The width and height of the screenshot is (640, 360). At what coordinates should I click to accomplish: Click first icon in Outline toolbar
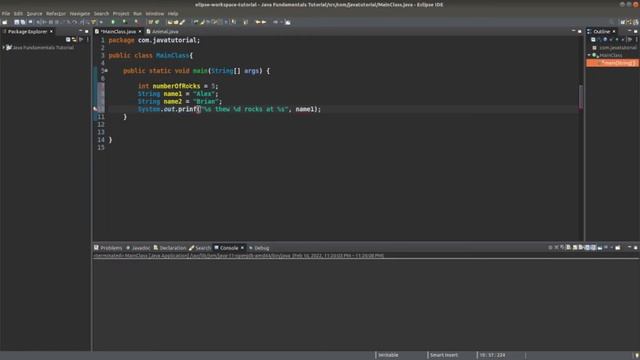(x=593, y=40)
